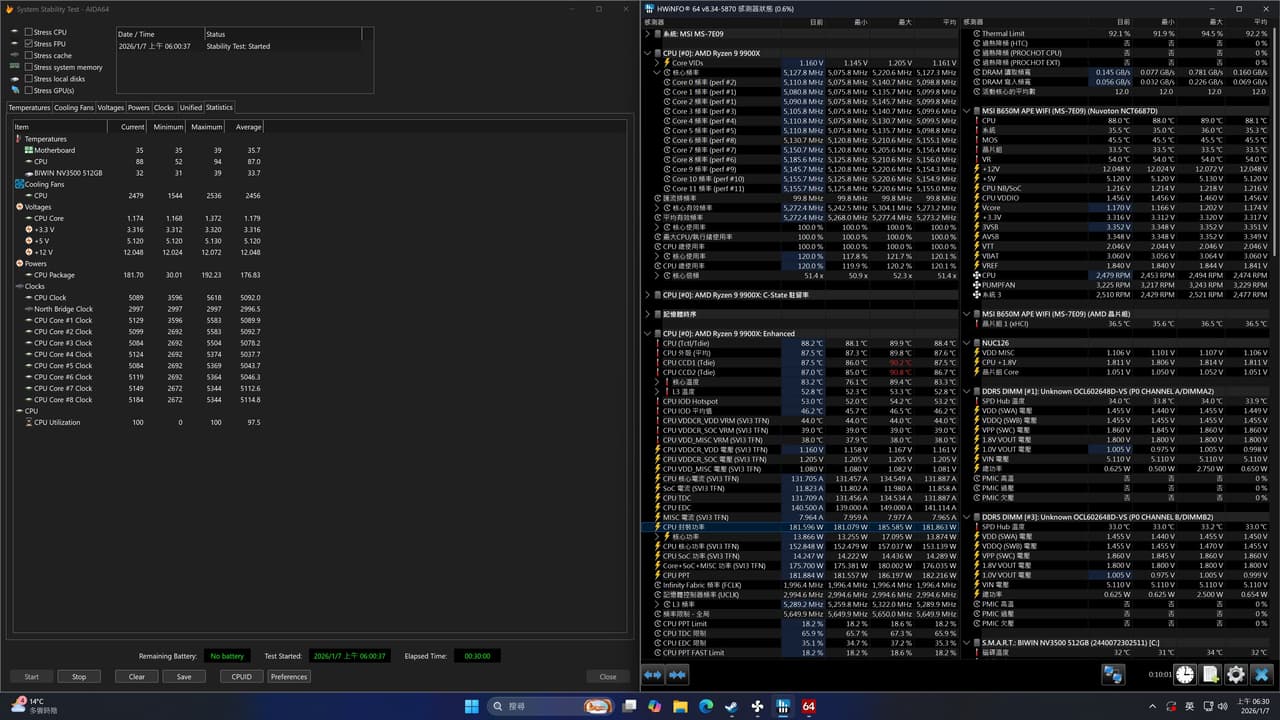
Task: Collapse the Ryzen 9 9900X: Enhanced section
Action: pos(649,333)
